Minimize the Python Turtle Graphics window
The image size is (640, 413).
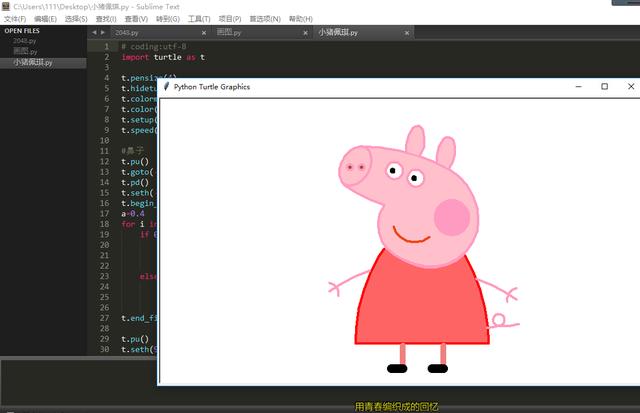pyautogui.click(x=578, y=87)
